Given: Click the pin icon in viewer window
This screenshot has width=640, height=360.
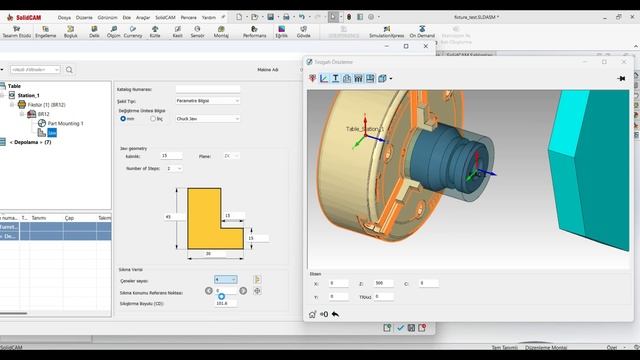Looking at the screenshot, I should click(621, 78).
